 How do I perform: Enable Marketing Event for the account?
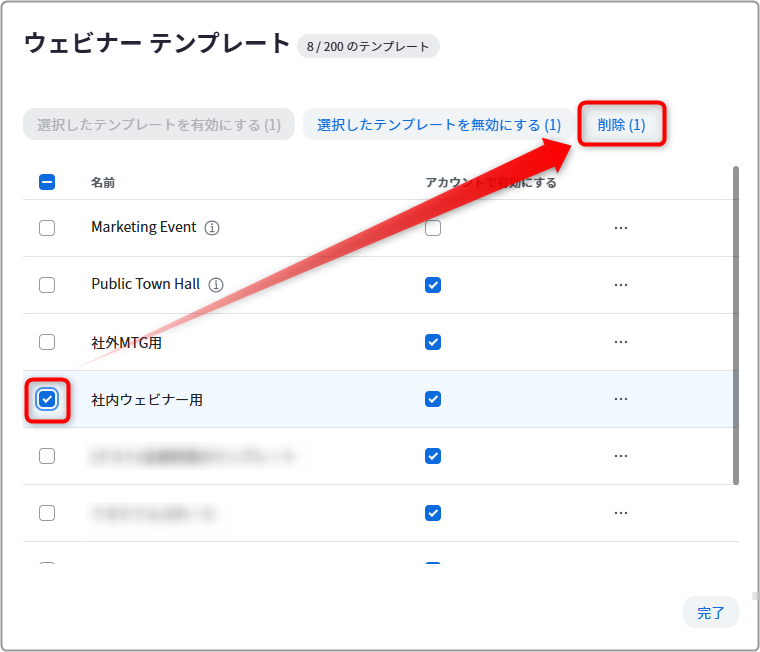click(433, 228)
